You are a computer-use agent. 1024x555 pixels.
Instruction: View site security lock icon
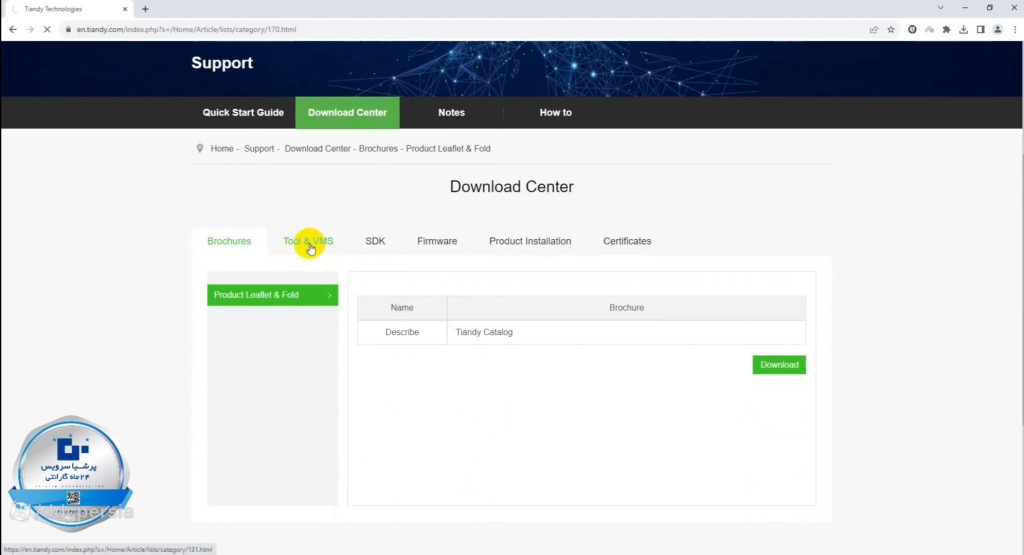[68, 29]
